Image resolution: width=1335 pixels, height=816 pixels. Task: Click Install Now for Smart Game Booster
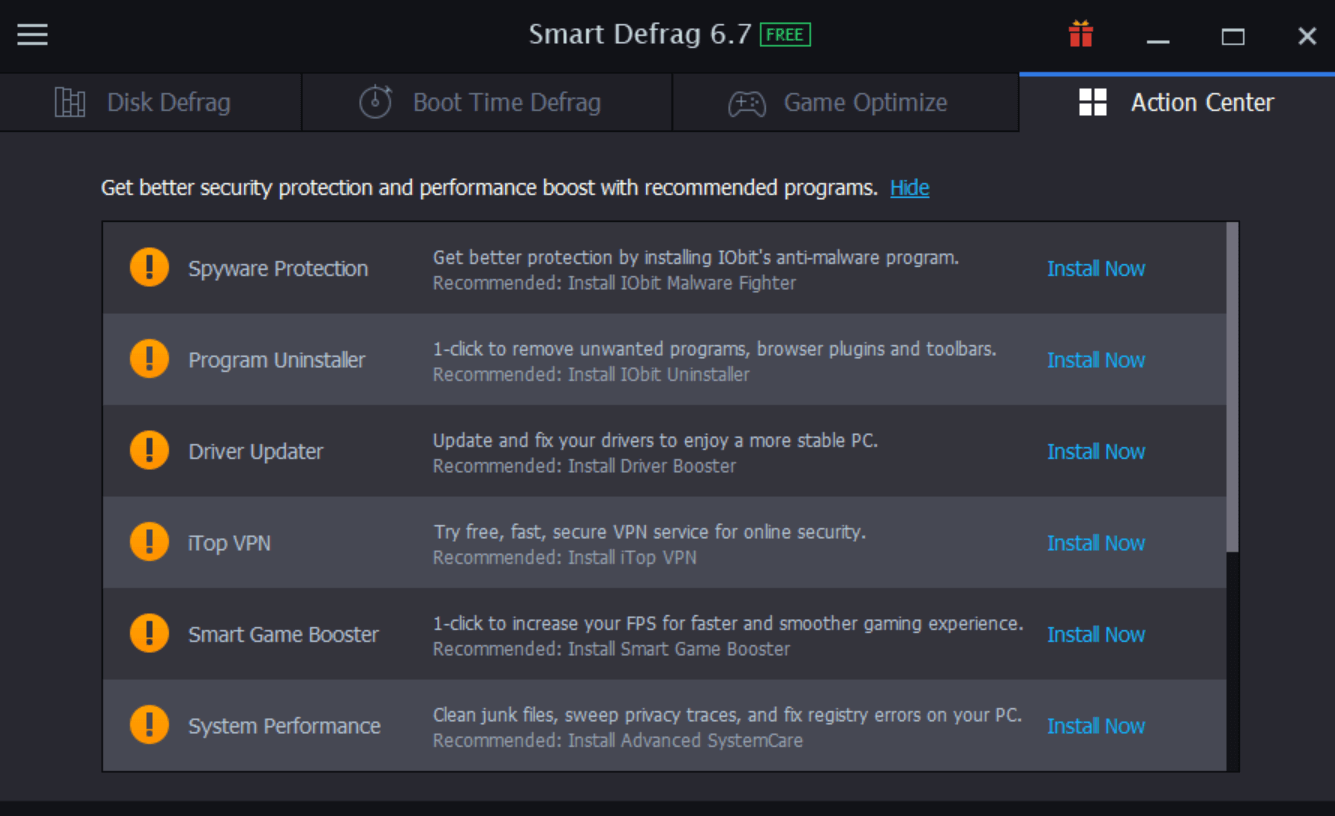click(x=1096, y=634)
